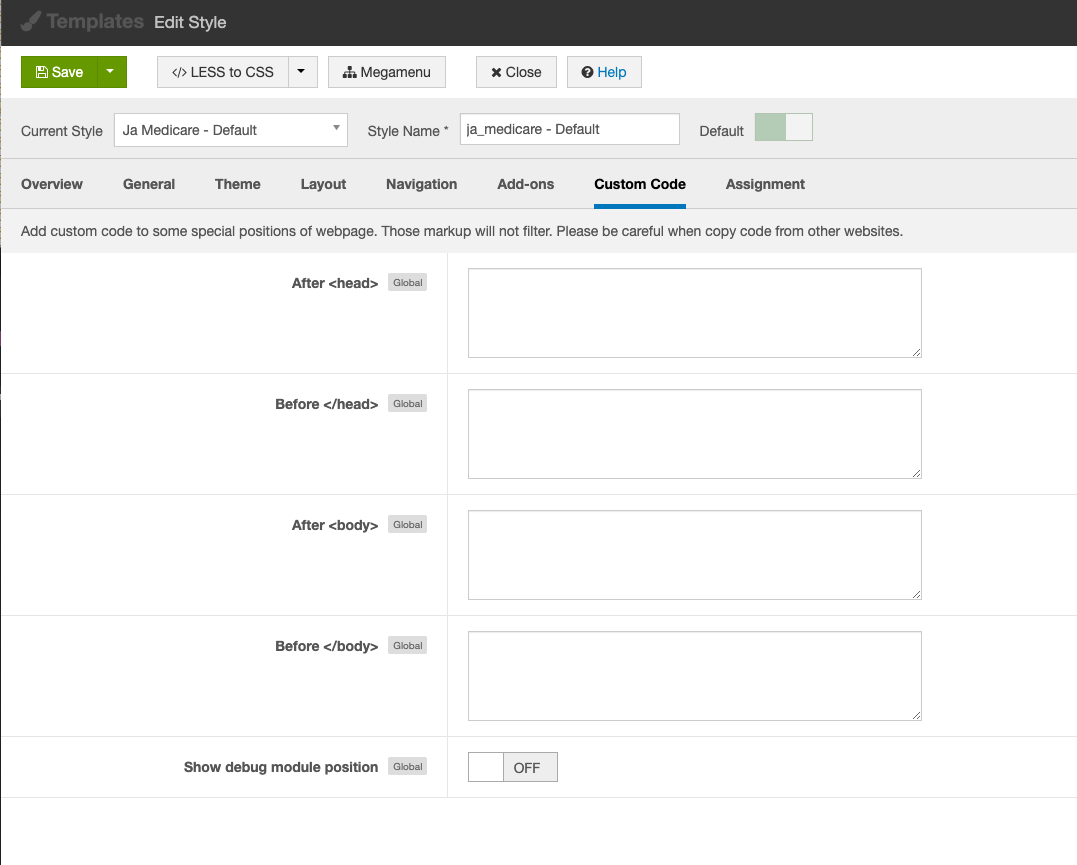Click the After <head> code textarea
1077x865 pixels.
tap(694, 313)
